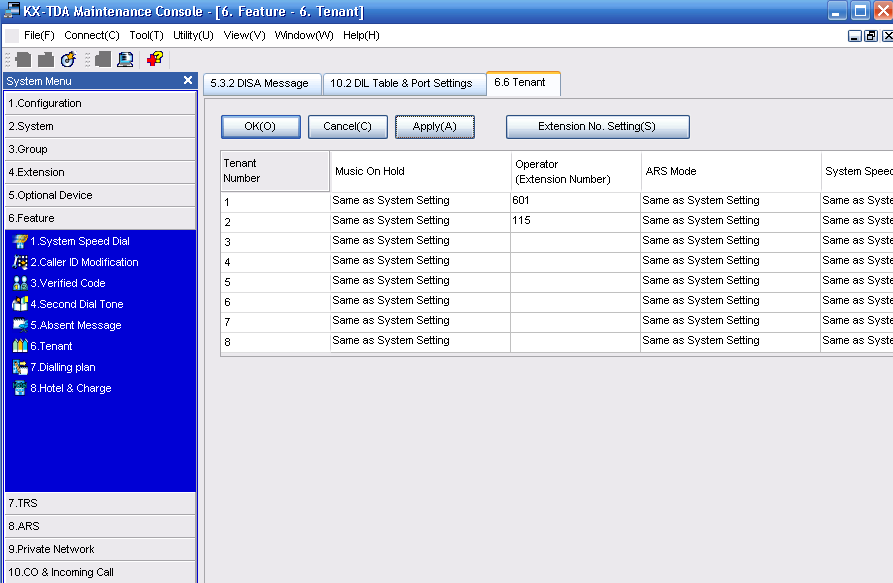
Task: Expand 4.Extension menu section
Action: [100, 172]
